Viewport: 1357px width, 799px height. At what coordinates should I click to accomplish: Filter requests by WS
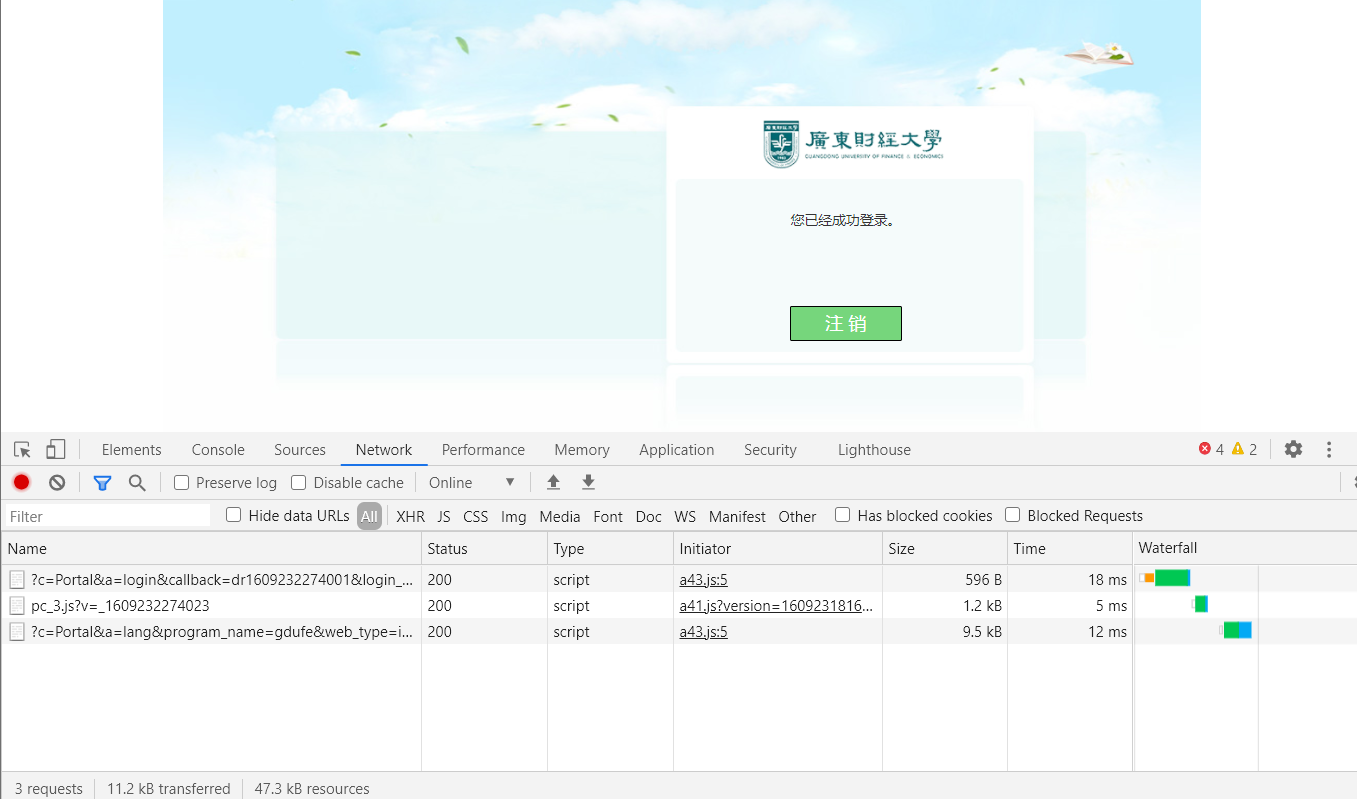click(685, 517)
